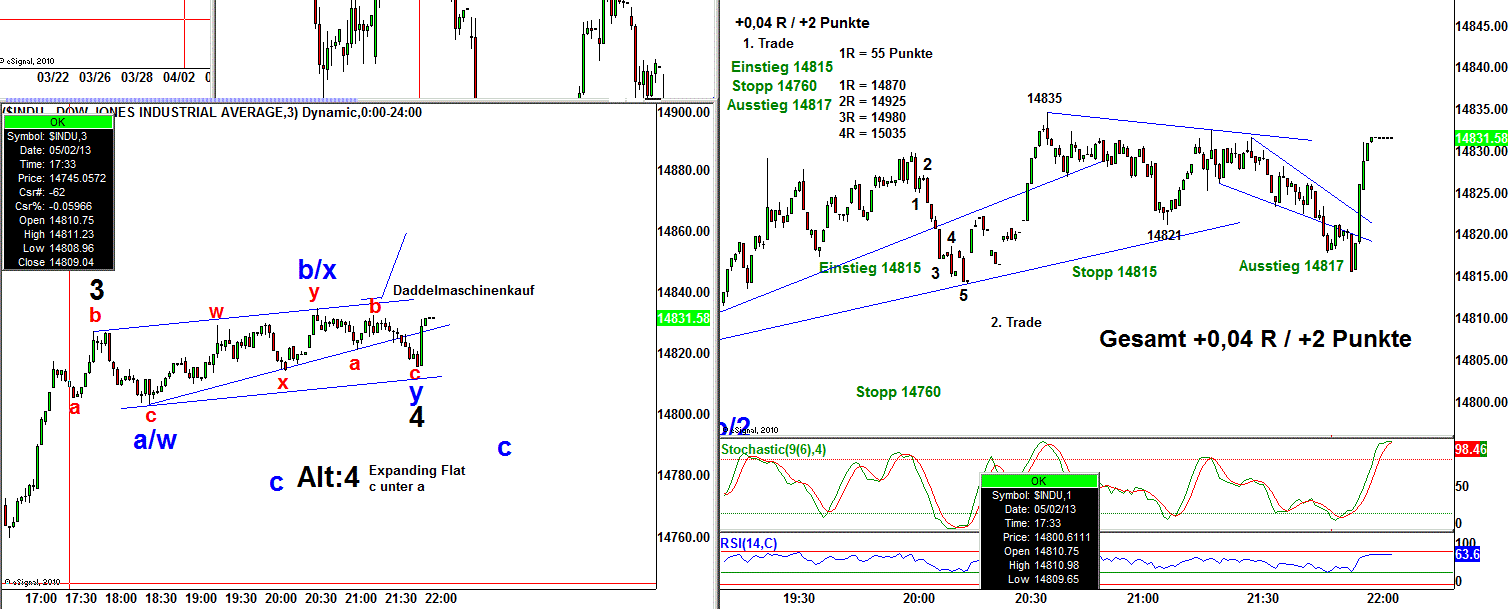1509x609 pixels.
Task: Click the Expanding Flat text note
Action: (417, 470)
